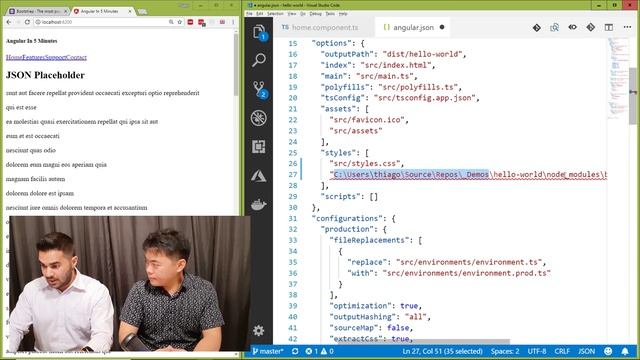Screen dimensions: 640x360
Task: Change language mode via JSON
Action: coord(587,351)
